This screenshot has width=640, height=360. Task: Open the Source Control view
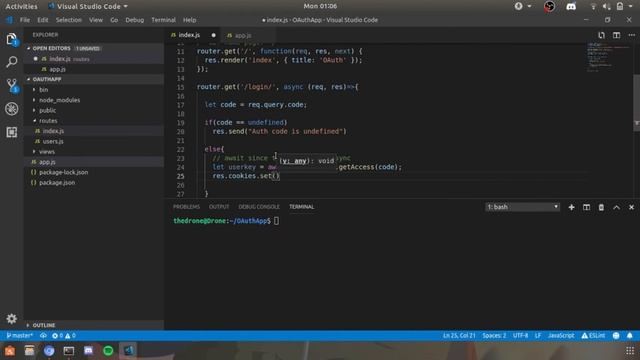click(11, 85)
